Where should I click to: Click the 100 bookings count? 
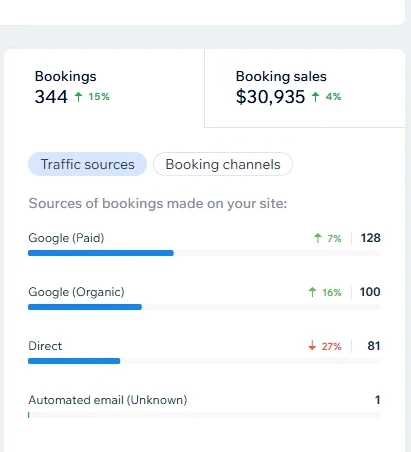click(370, 292)
